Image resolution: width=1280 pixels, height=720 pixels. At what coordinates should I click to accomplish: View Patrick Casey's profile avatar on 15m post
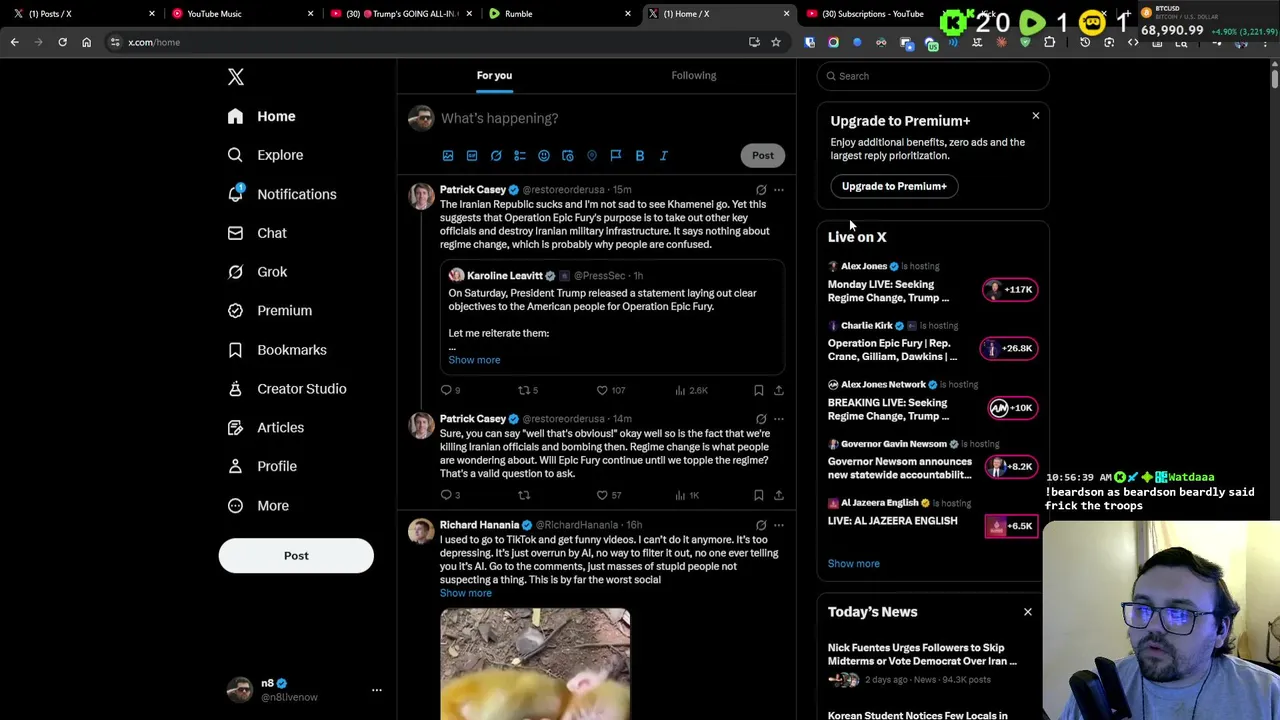tap(421, 196)
